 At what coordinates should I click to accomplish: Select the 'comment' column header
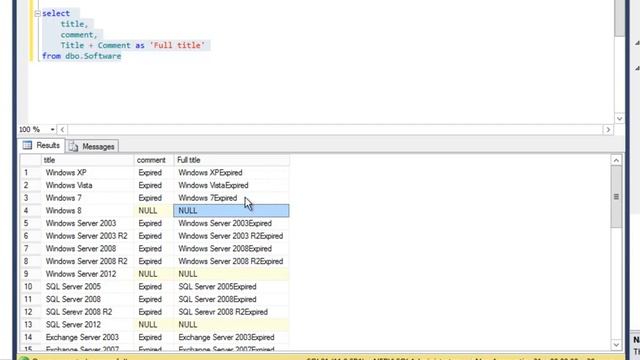coord(154,160)
